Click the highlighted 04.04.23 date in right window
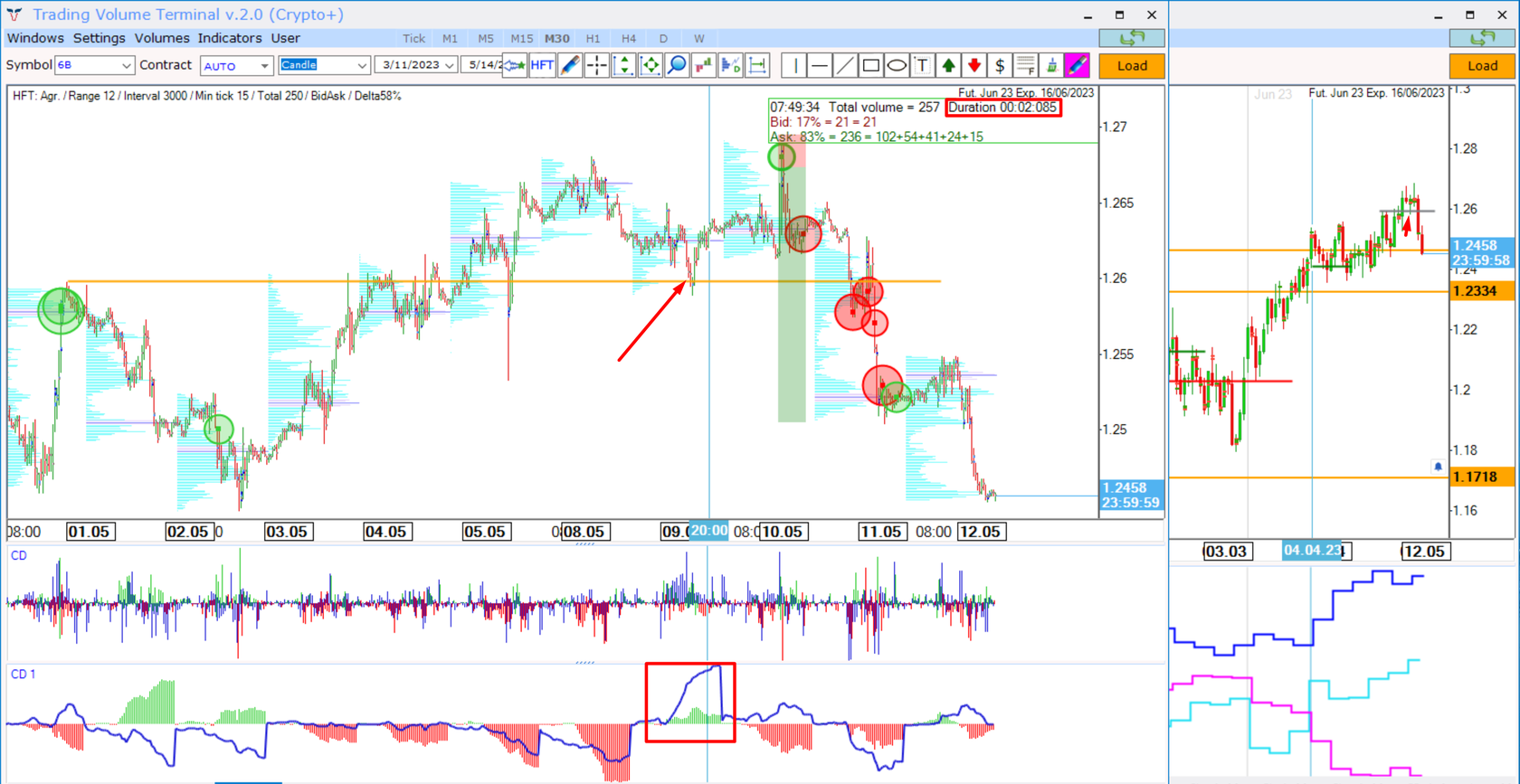 [1313, 551]
